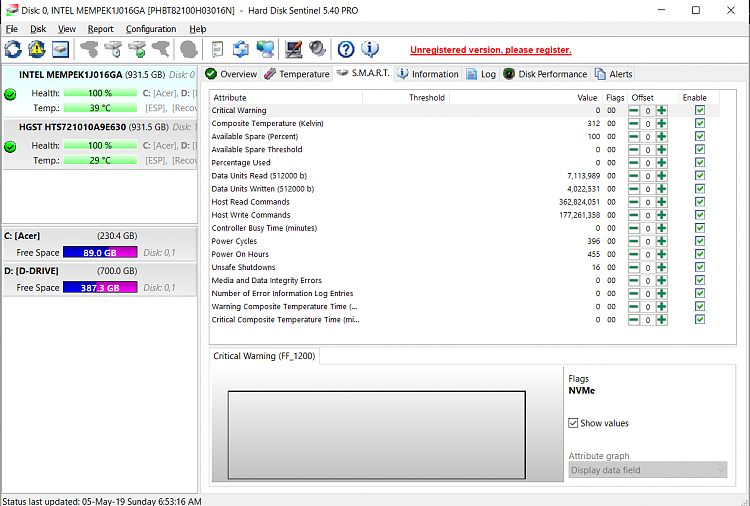The width and height of the screenshot is (750, 506).
Task: Click offset input field for Host Read Commands
Action: (648, 202)
